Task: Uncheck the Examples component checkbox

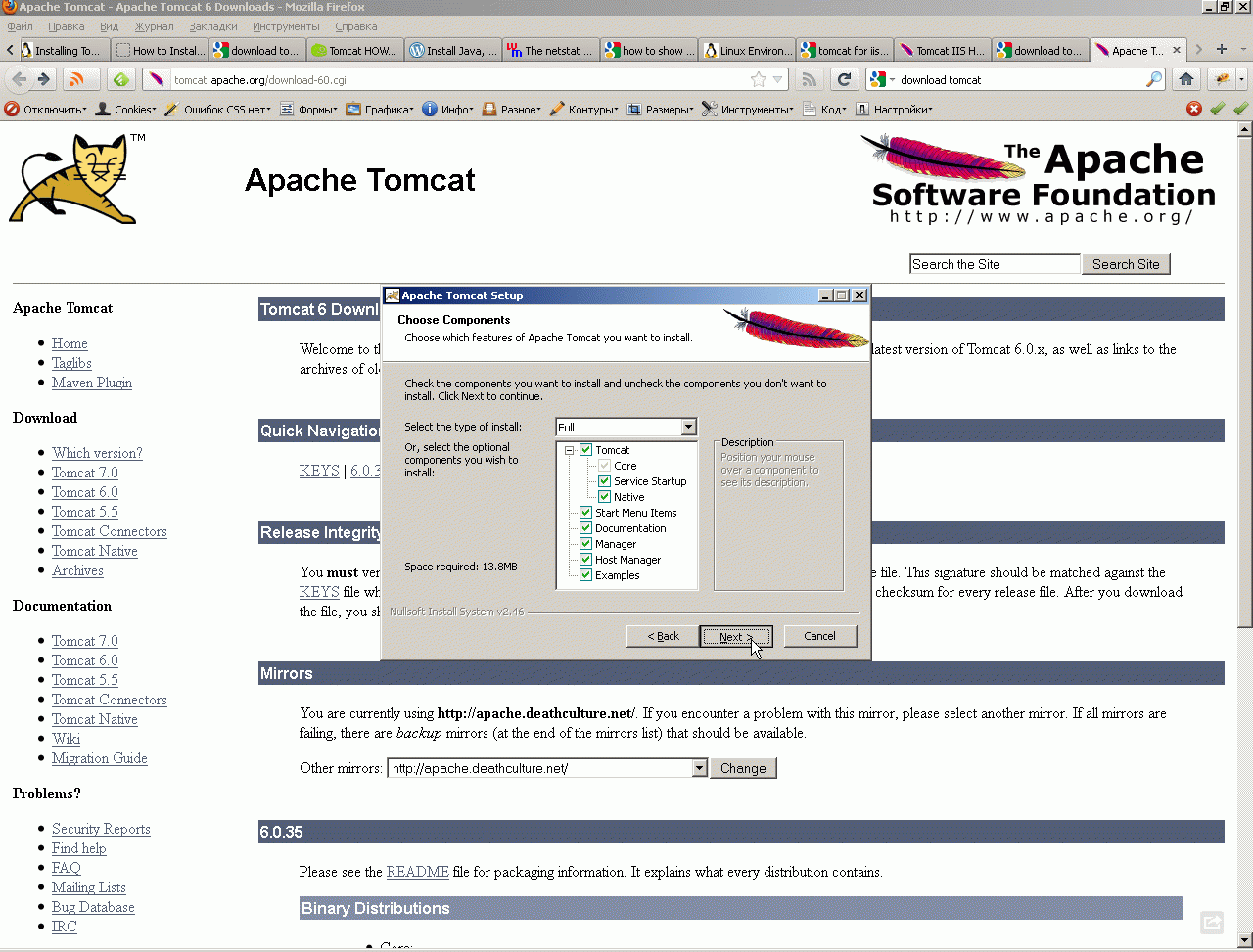Action: click(x=585, y=575)
